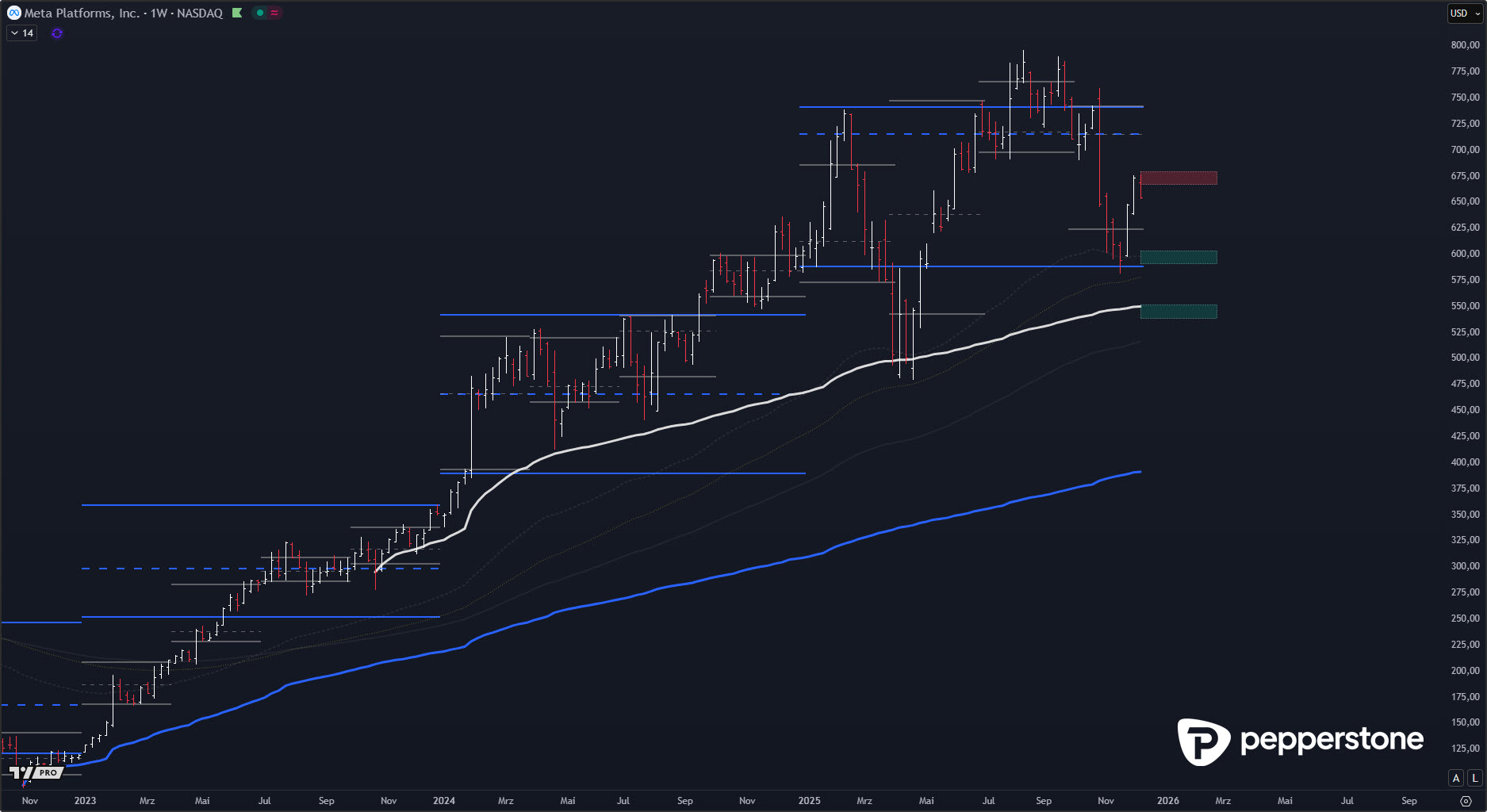
Task: Open chart settings hexagon gear icon
Action: click(x=1466, y=801)
